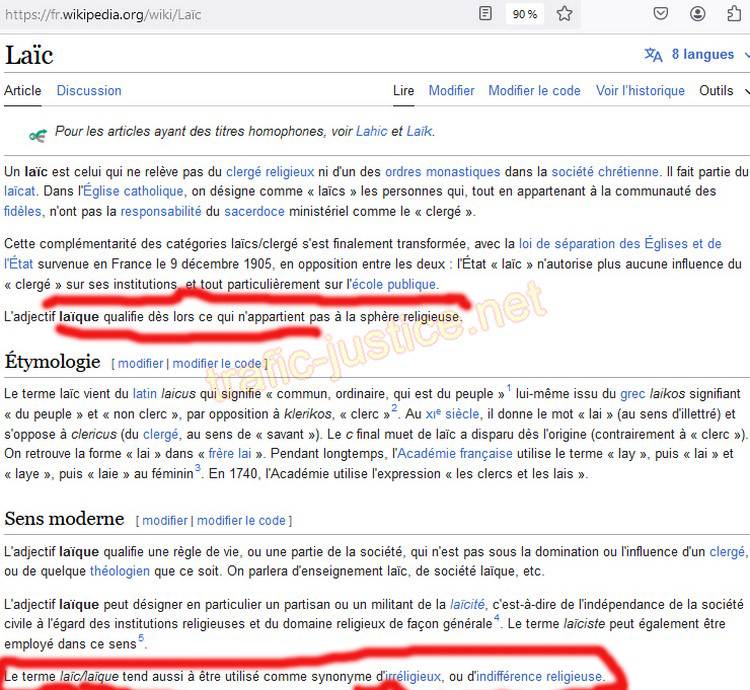The width and height of the screenshot is (750, 690).
Task: Click the modifier link beside Étymologie
Action: (140, 363)
